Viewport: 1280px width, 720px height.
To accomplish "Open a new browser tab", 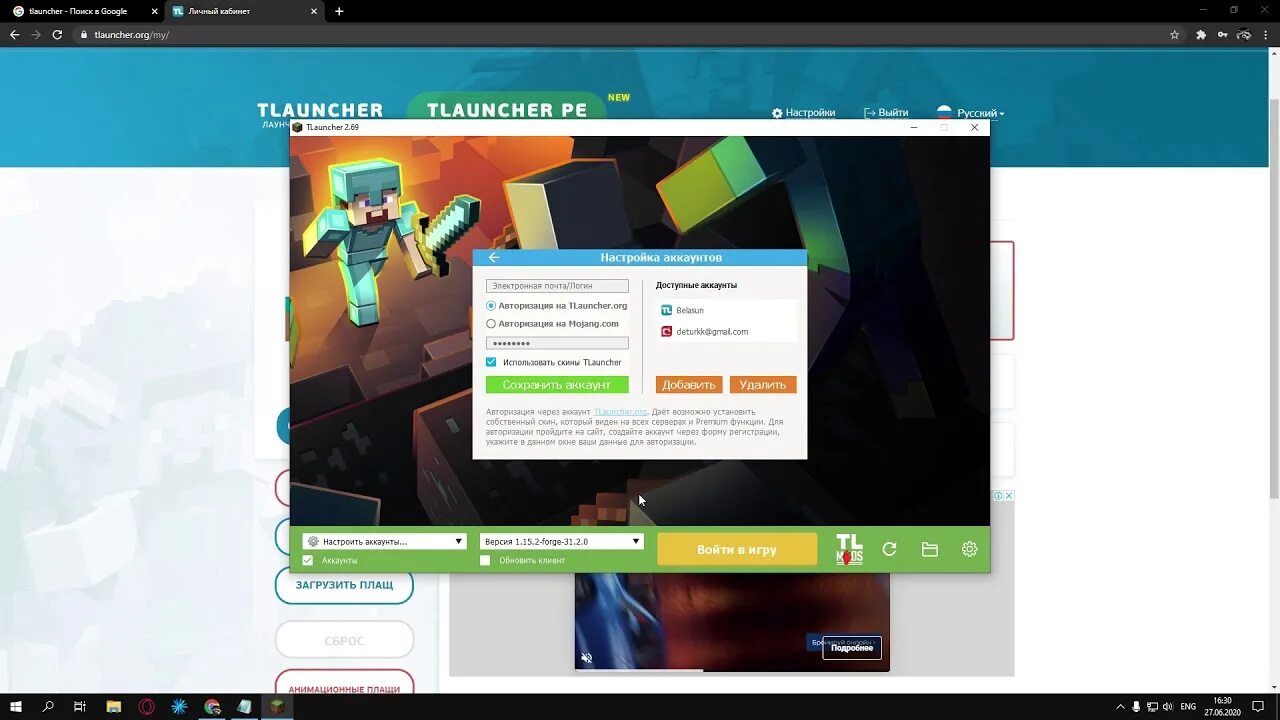I will [x=339, y=11].
